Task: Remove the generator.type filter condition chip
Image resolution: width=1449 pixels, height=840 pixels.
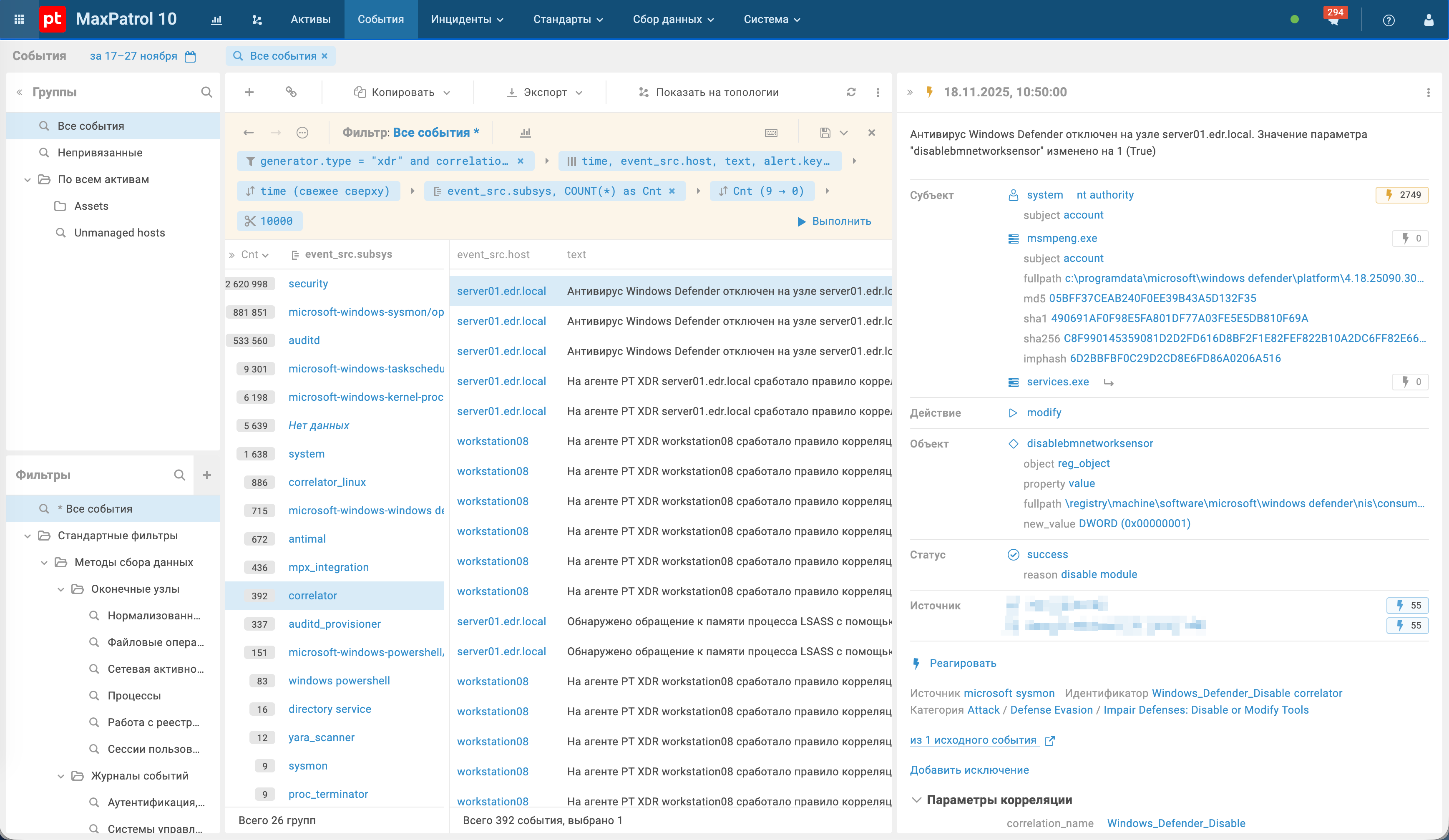Action: coord(521,161)
